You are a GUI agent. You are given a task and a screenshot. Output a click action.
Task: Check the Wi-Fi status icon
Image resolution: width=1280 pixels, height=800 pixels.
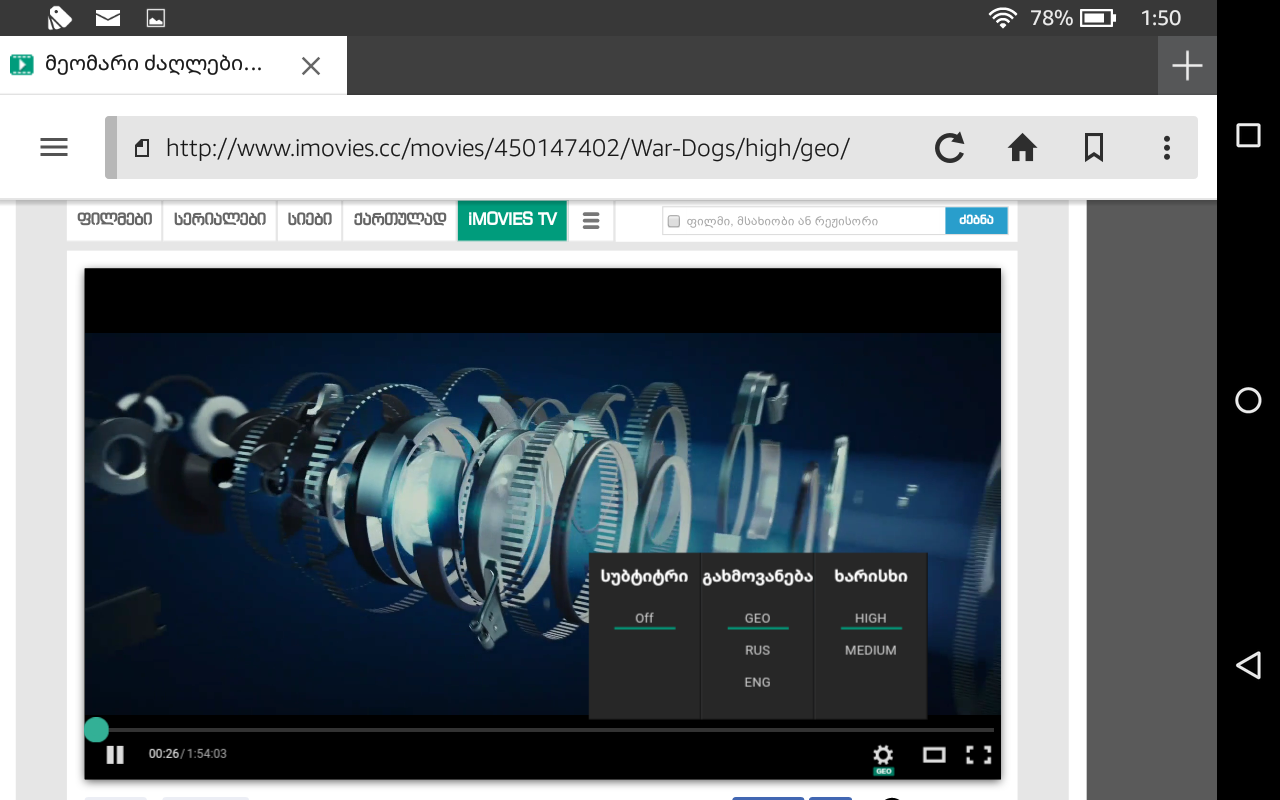coord(1002,18)
